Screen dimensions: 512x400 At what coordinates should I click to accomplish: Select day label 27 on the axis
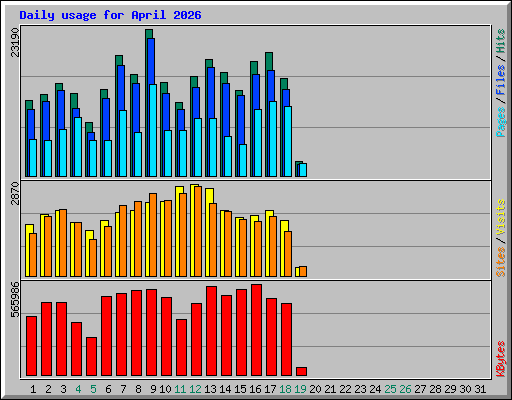(420, 389)
